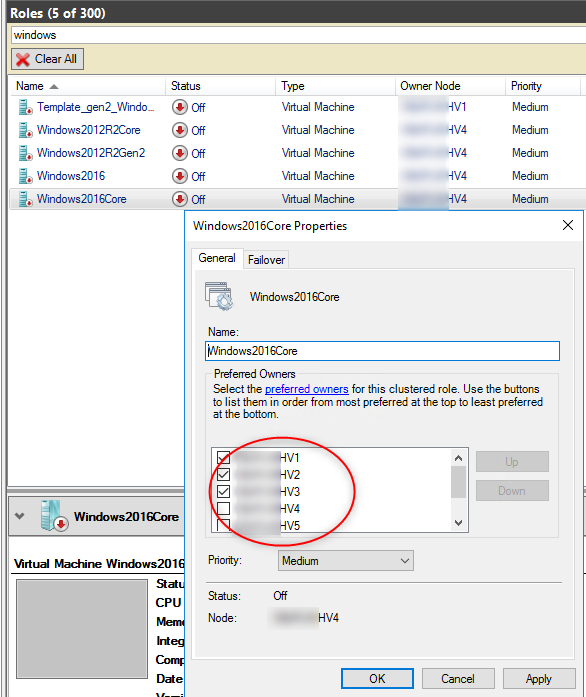This screenshot has height=697, width=586.
Task: Click the preferred owners list scrollbar thumb
Action: pyautogui.click(x=458, y=482)
